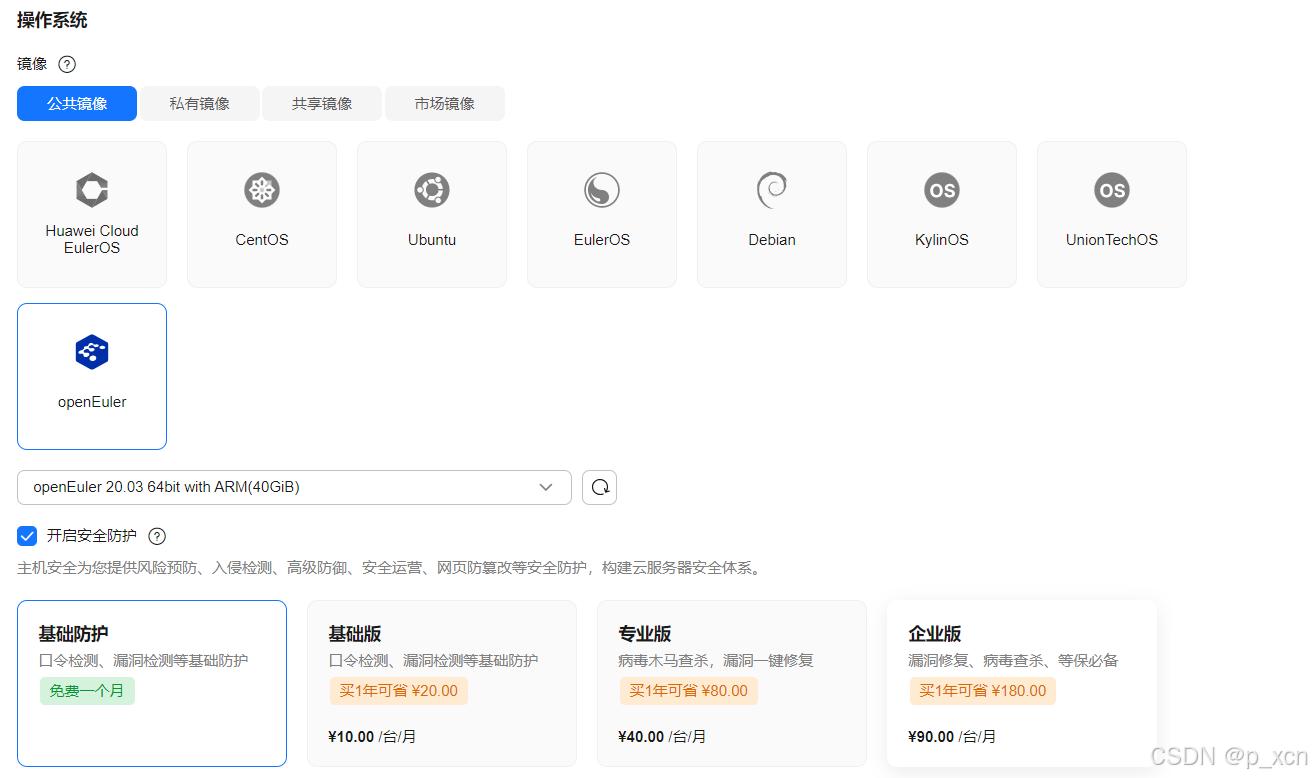
Task: Click the 买1年可省 ¥180.00 badge
Action: pyautogui.click(x=982, y=691)
